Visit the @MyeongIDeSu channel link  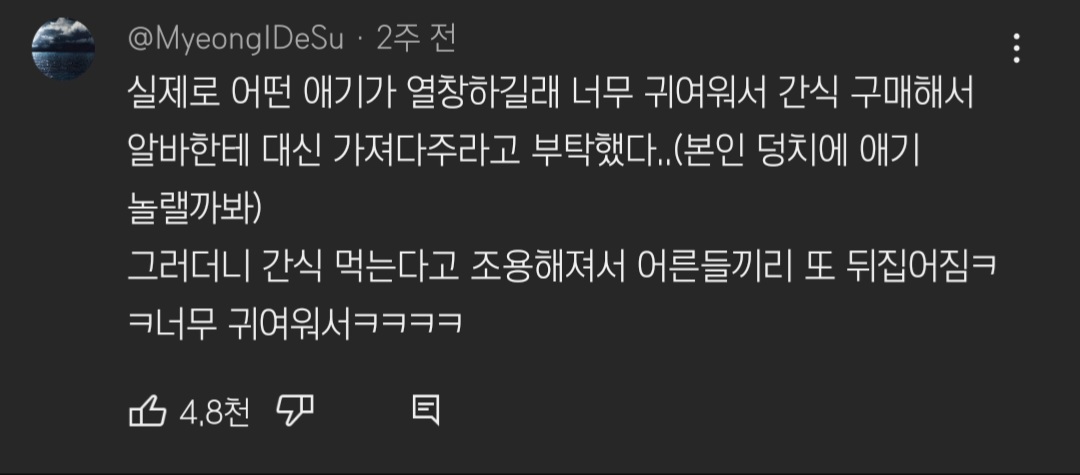(x=236, y=41)
